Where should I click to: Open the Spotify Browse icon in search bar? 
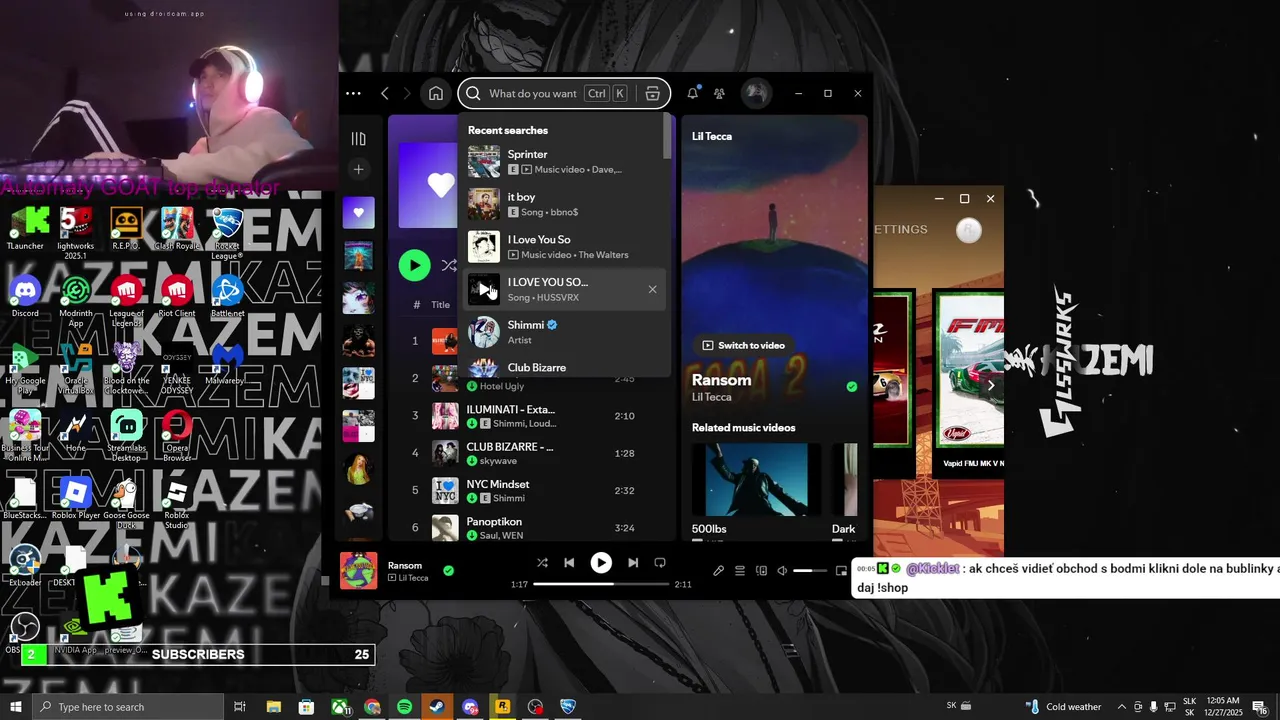point(652,93)
